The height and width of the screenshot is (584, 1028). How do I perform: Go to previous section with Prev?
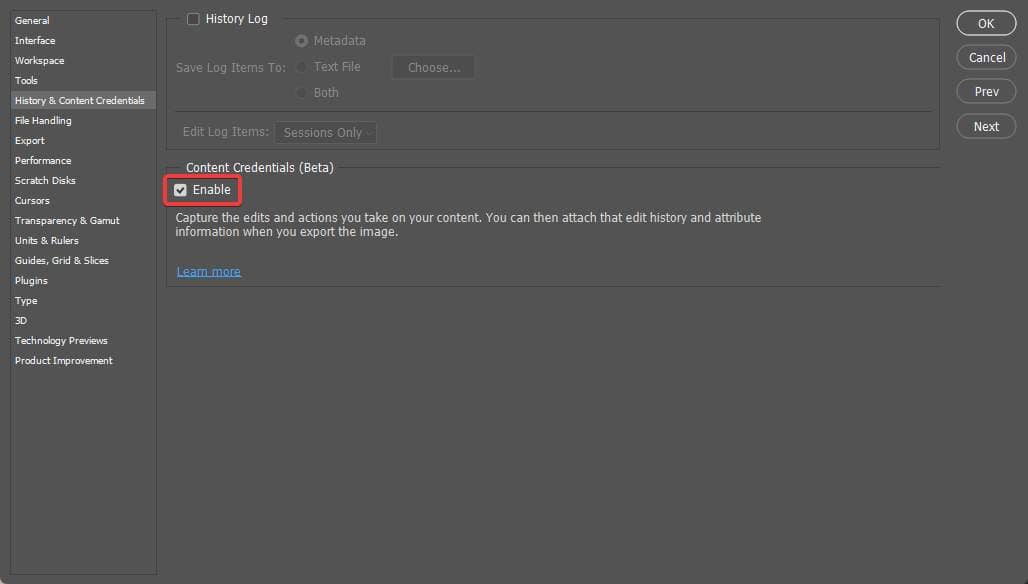tap(986, 92)
